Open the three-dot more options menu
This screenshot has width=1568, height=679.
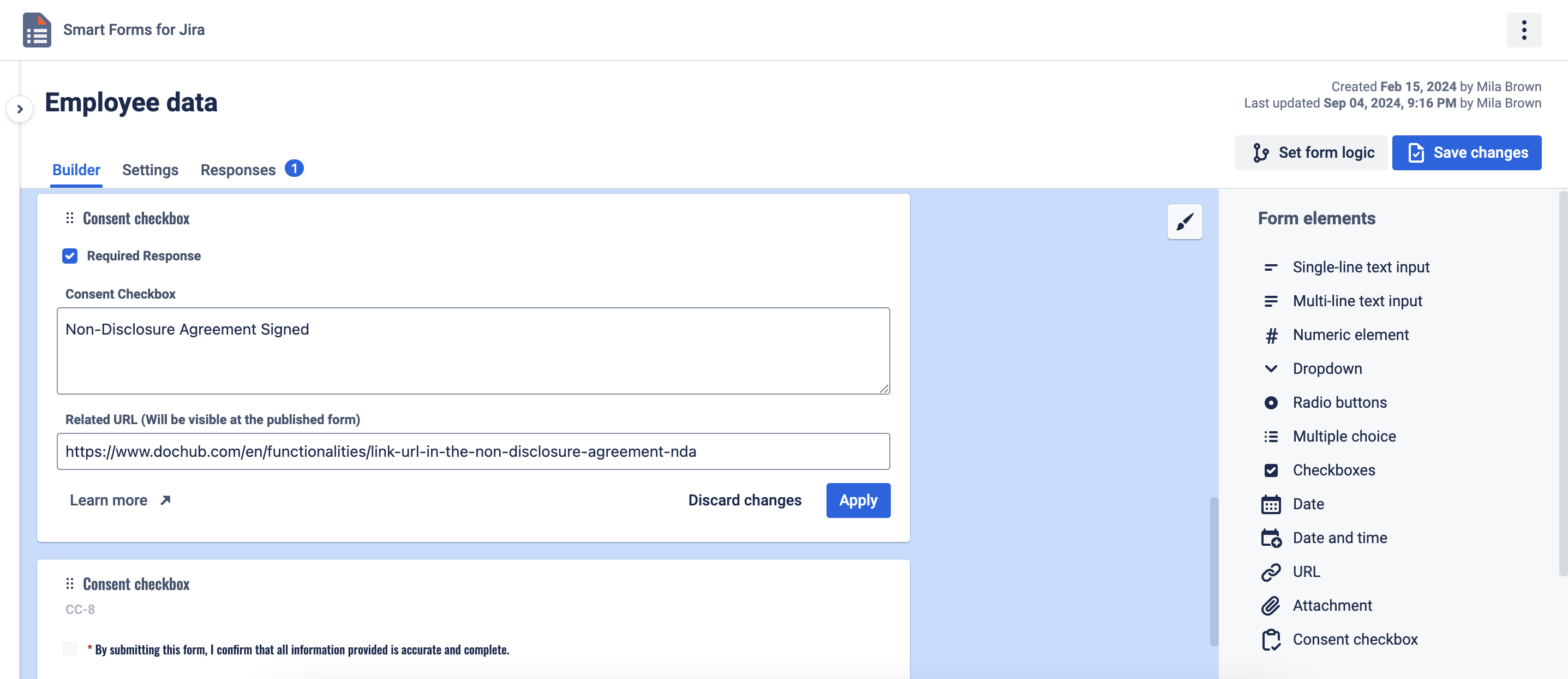coord(1524,30)
